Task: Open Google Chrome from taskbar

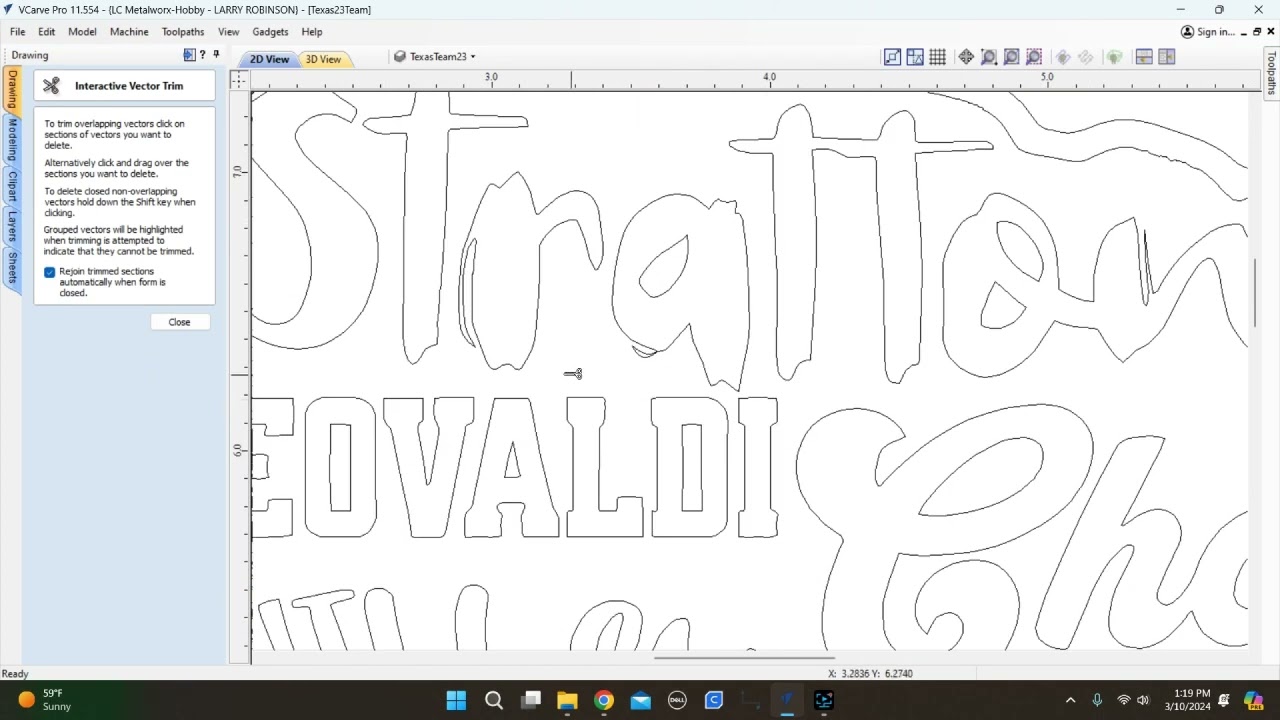Action: tap(604, 700)
